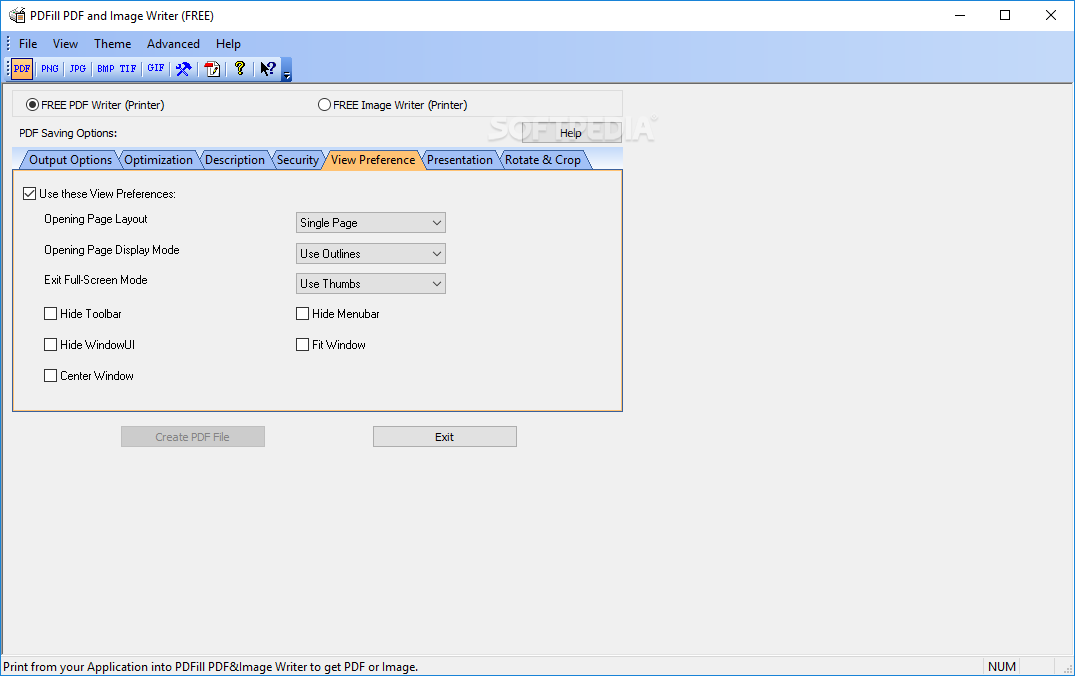The image size is (1075, 676).
Task: Click the Help button near PDF Saving Options
Action: [571, 133]
